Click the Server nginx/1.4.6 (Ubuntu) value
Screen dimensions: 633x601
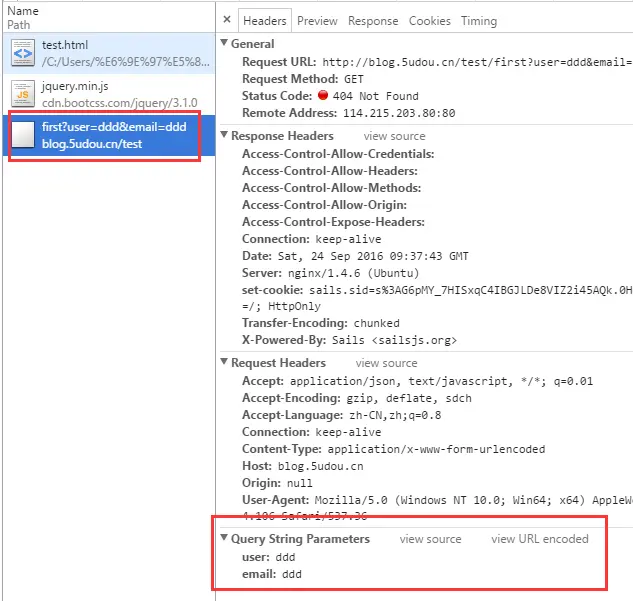coord(353,273)
